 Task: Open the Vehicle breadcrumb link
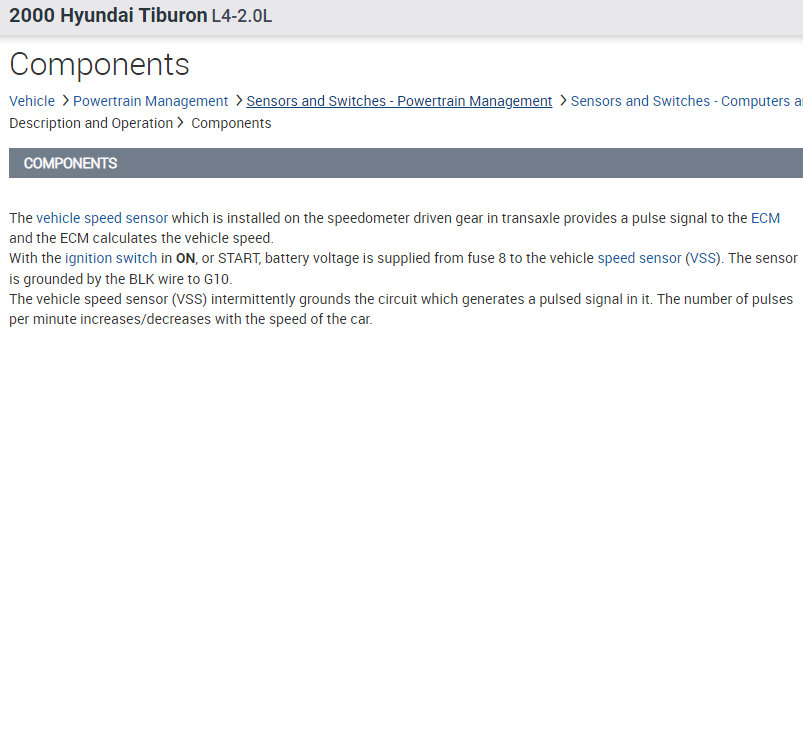click(32, 101)
